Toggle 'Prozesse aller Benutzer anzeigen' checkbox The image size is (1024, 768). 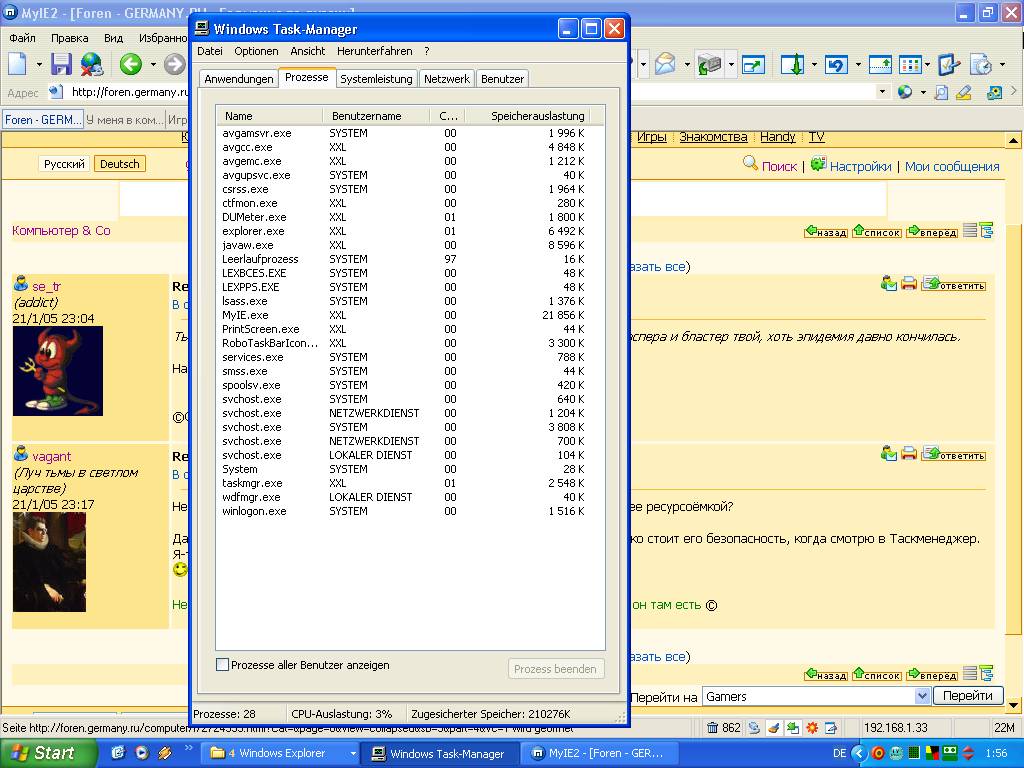point(223,665)
